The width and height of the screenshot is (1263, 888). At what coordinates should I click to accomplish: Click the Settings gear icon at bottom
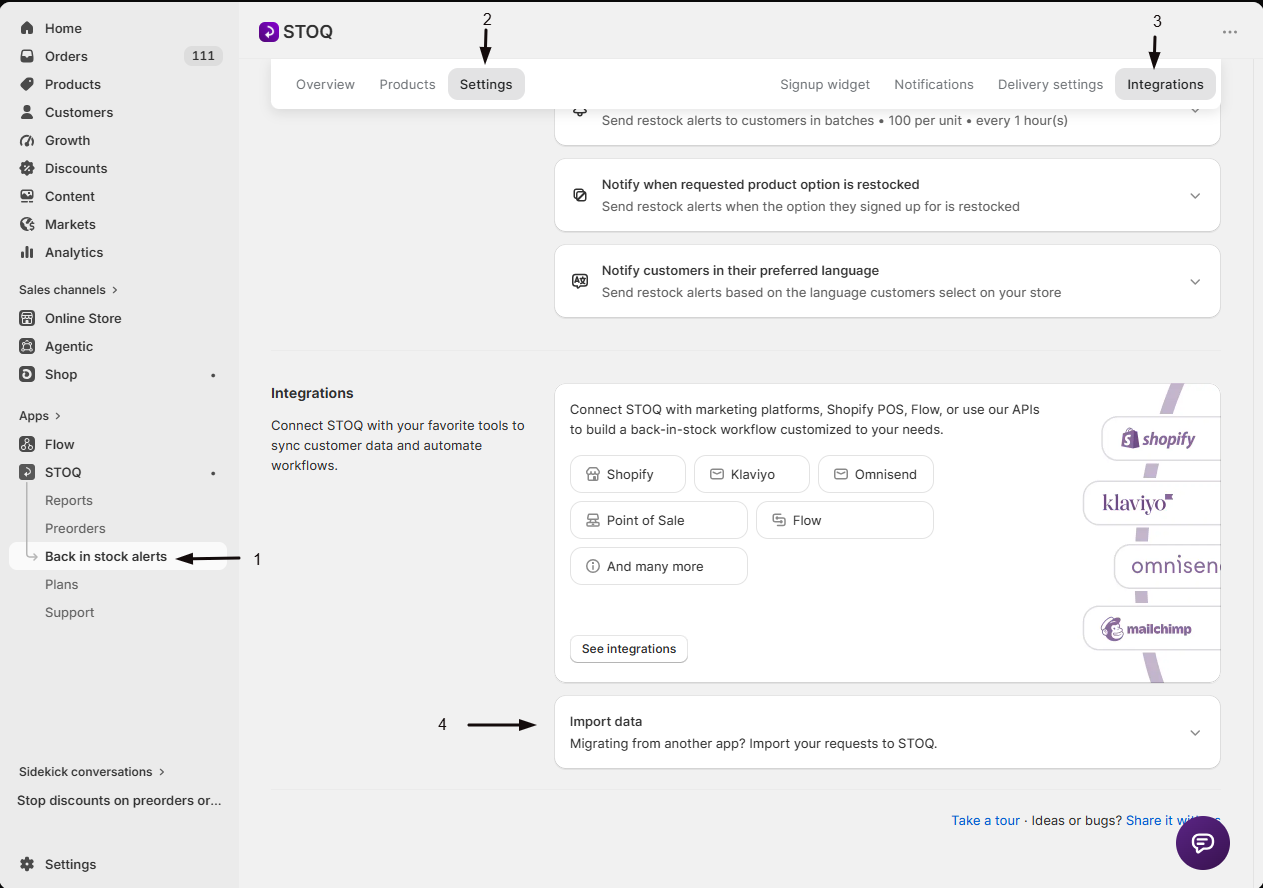pyautogui.click(x=27, y=864)
